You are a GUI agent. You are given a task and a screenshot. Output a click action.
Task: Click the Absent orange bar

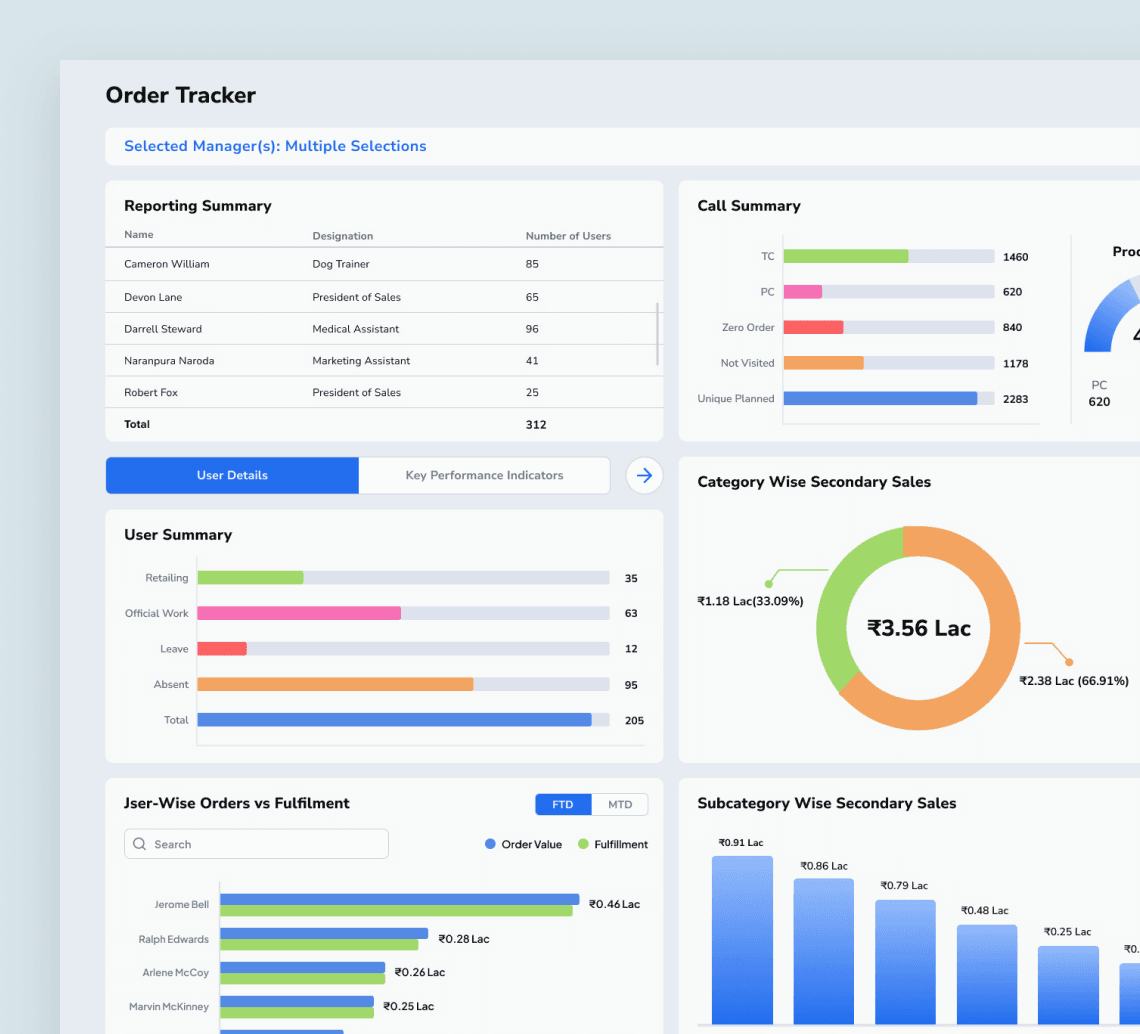point(335,684)
